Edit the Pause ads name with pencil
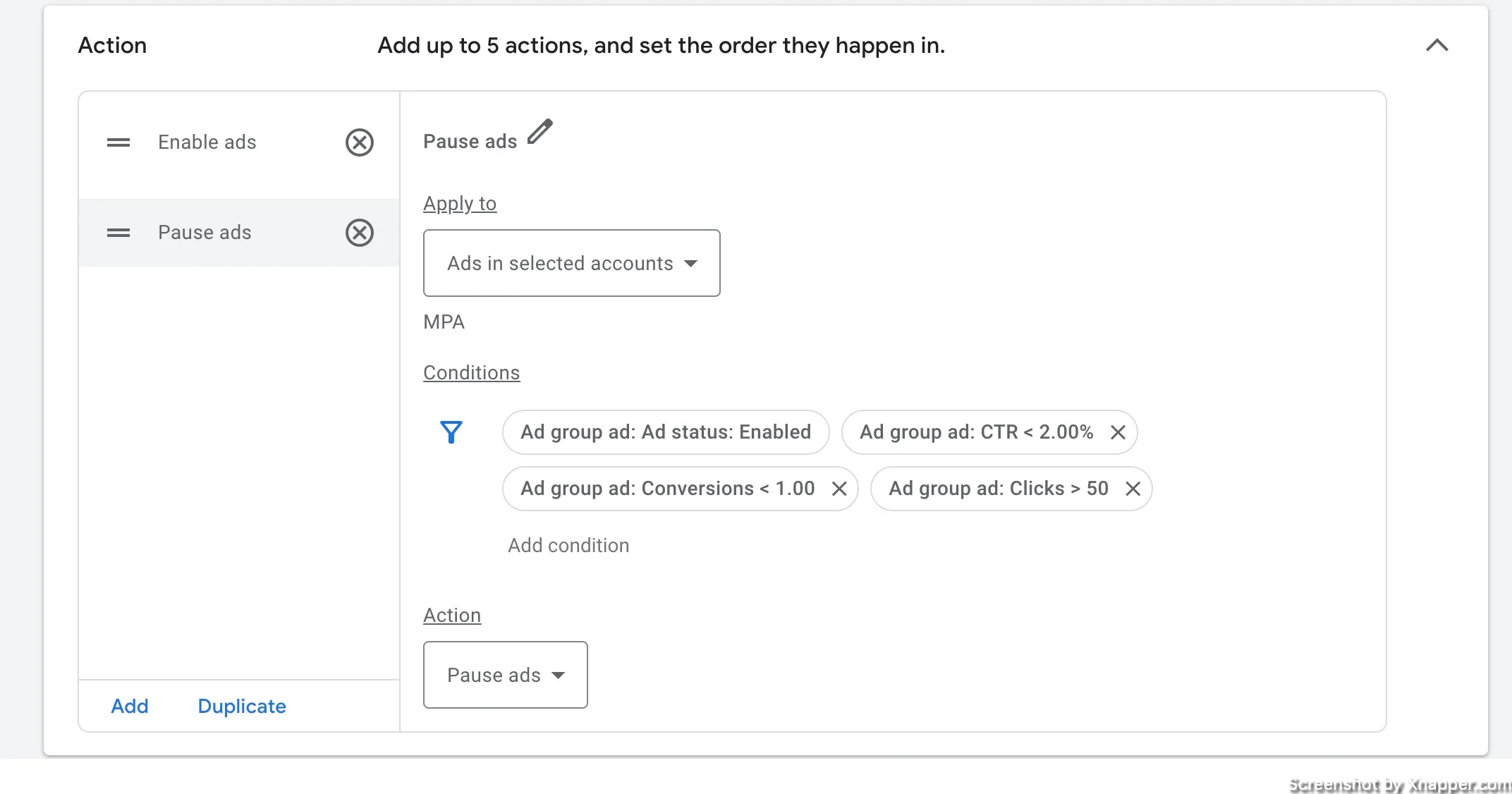The width and height of the screenshot is (1512, 794). (x=540, y=132)
